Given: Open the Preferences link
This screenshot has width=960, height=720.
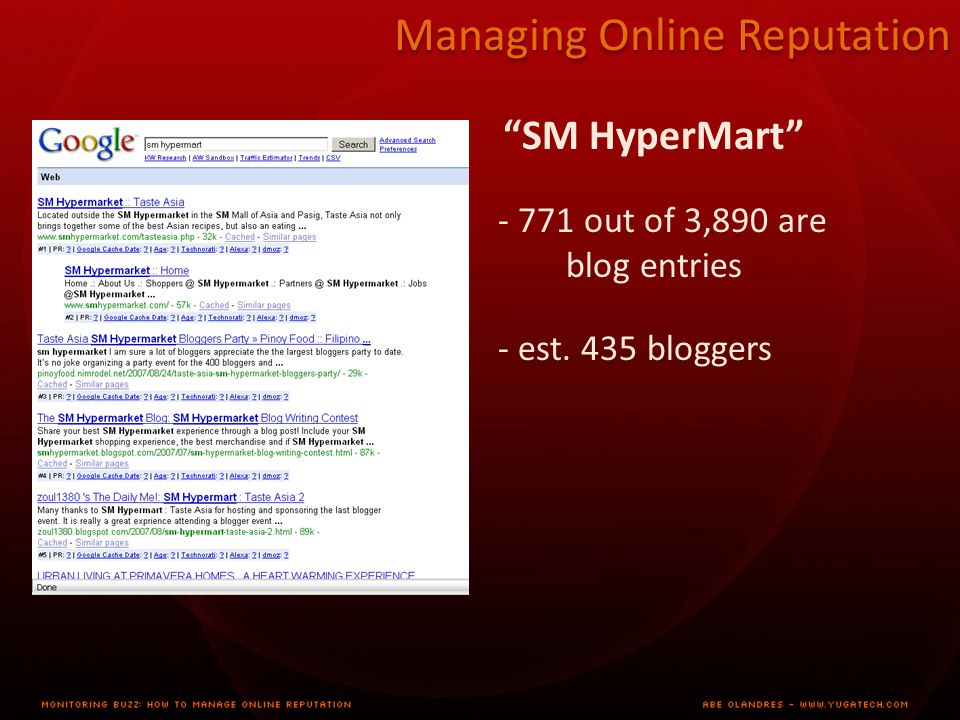Looking at the screenshot, I should point(398,149).
